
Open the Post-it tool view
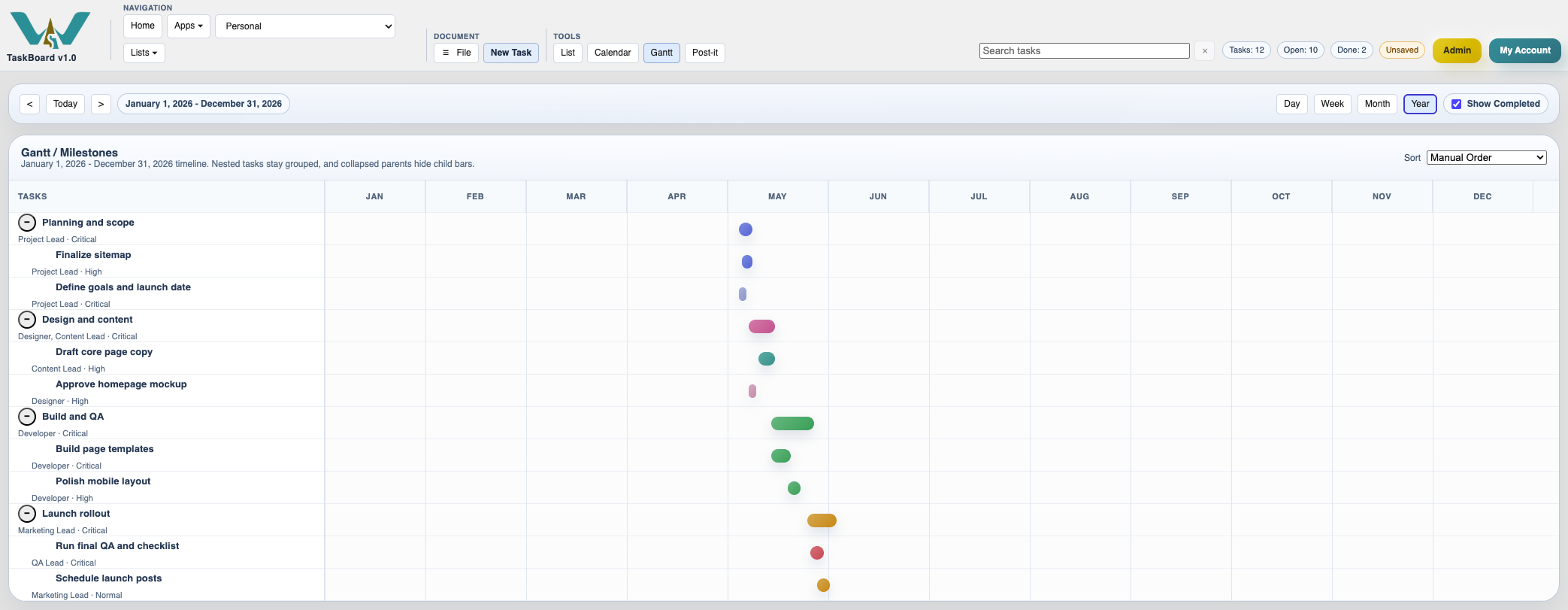tap(705, 53)
